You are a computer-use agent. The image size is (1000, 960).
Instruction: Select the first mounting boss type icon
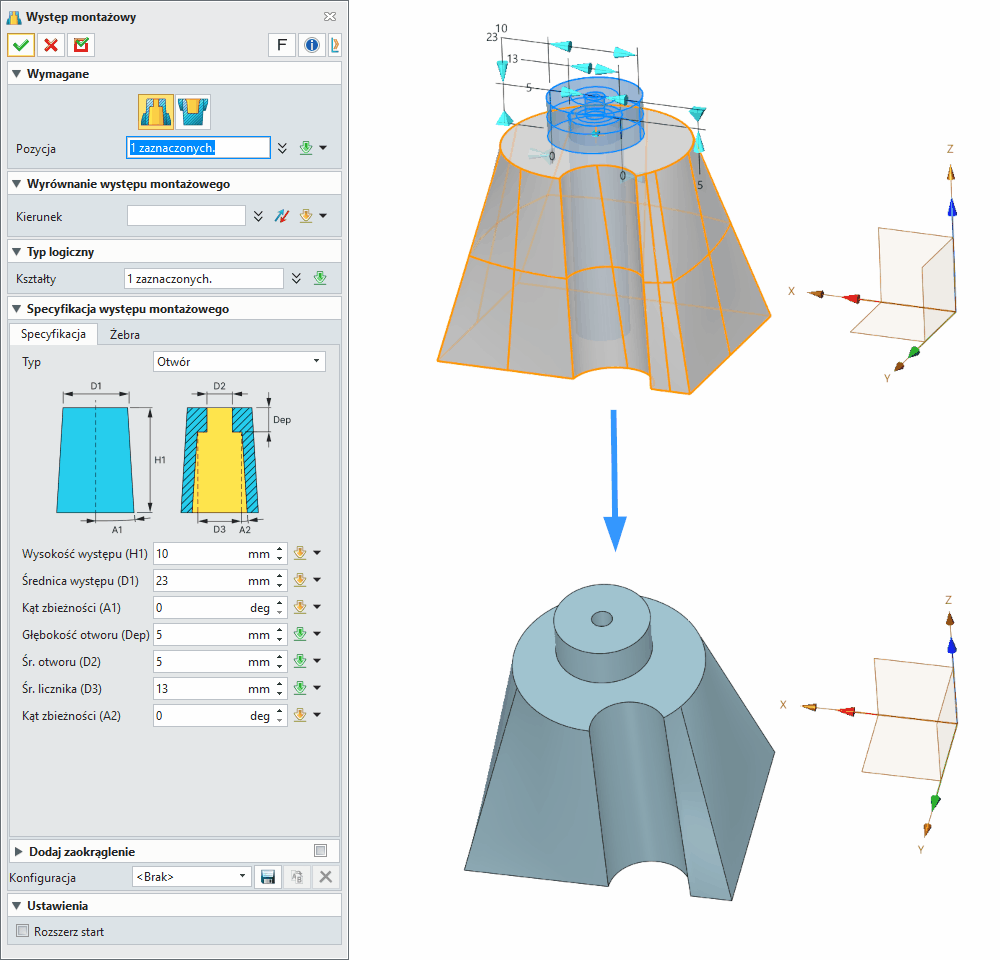point(155,111)
